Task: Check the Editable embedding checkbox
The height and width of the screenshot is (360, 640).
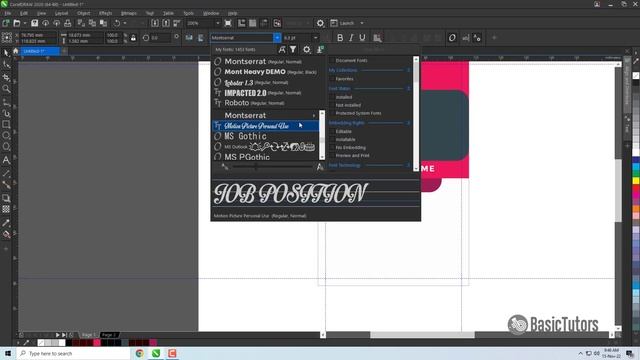Action: tap(332, 131)
